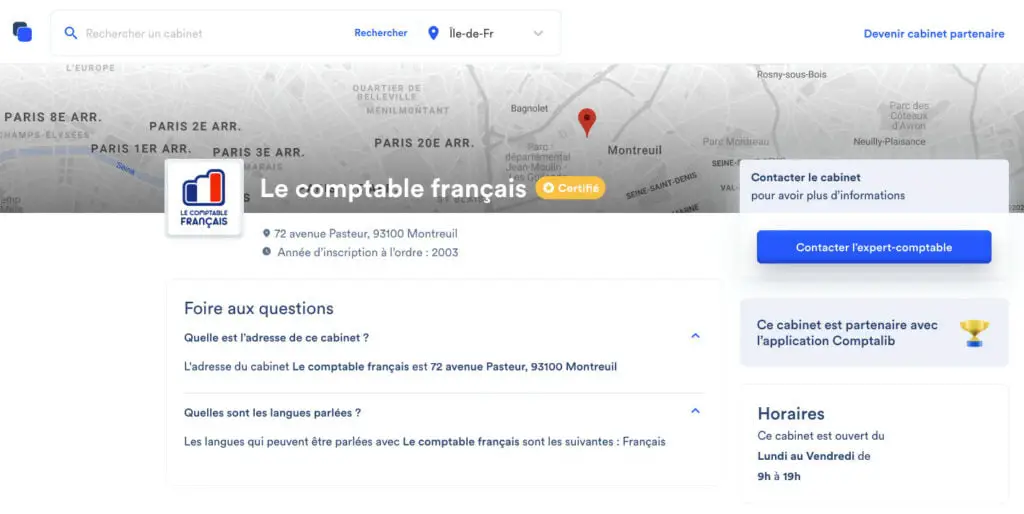Click the Montreuil label on the map
This screenshot has height=514, width=1024.
click(x=634, y=150)
